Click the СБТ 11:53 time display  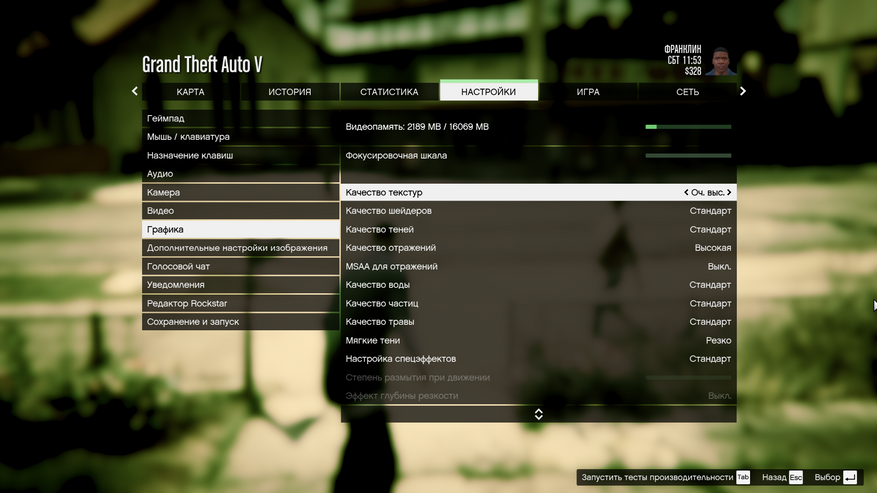(x=684, y=60)
